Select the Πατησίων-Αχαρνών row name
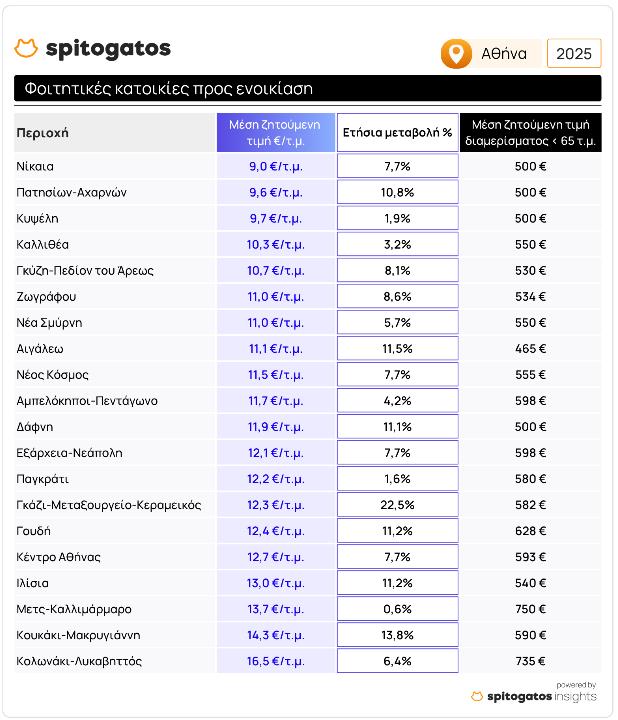Screen dimensions: 618x720 pyautogui.click(x=71, y=192)
